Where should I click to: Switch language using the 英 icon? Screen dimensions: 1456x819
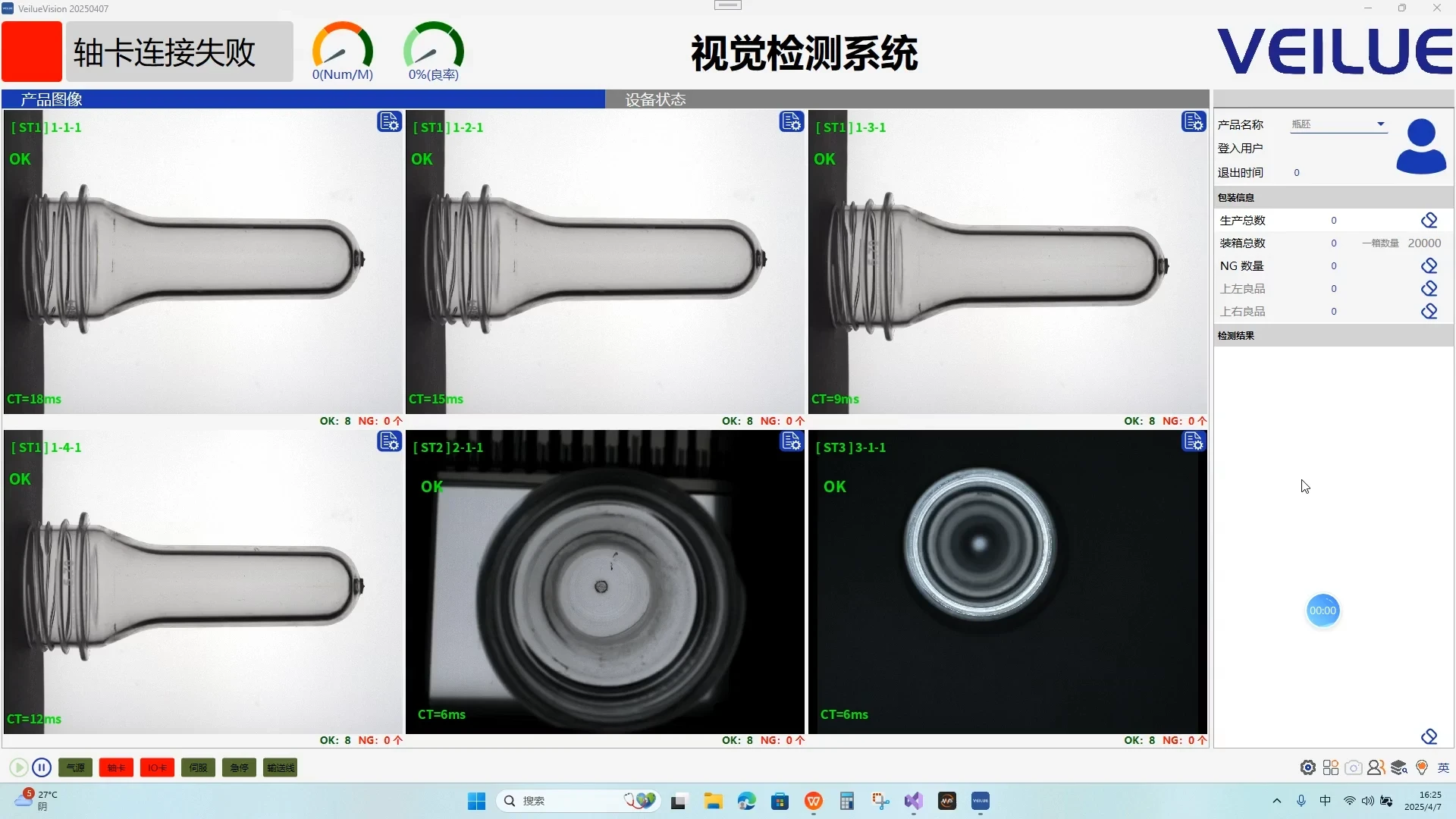(x=1443, y=767)
